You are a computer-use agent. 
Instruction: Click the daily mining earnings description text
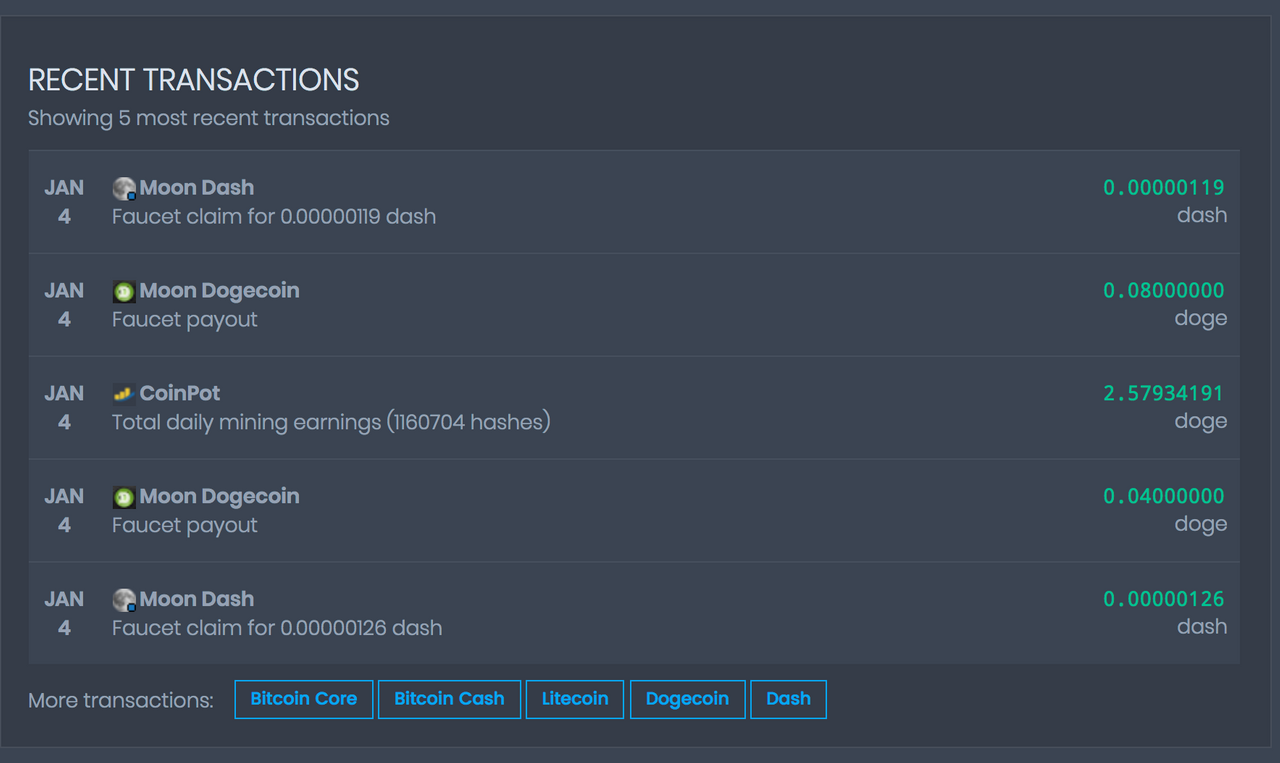[330, 422]
